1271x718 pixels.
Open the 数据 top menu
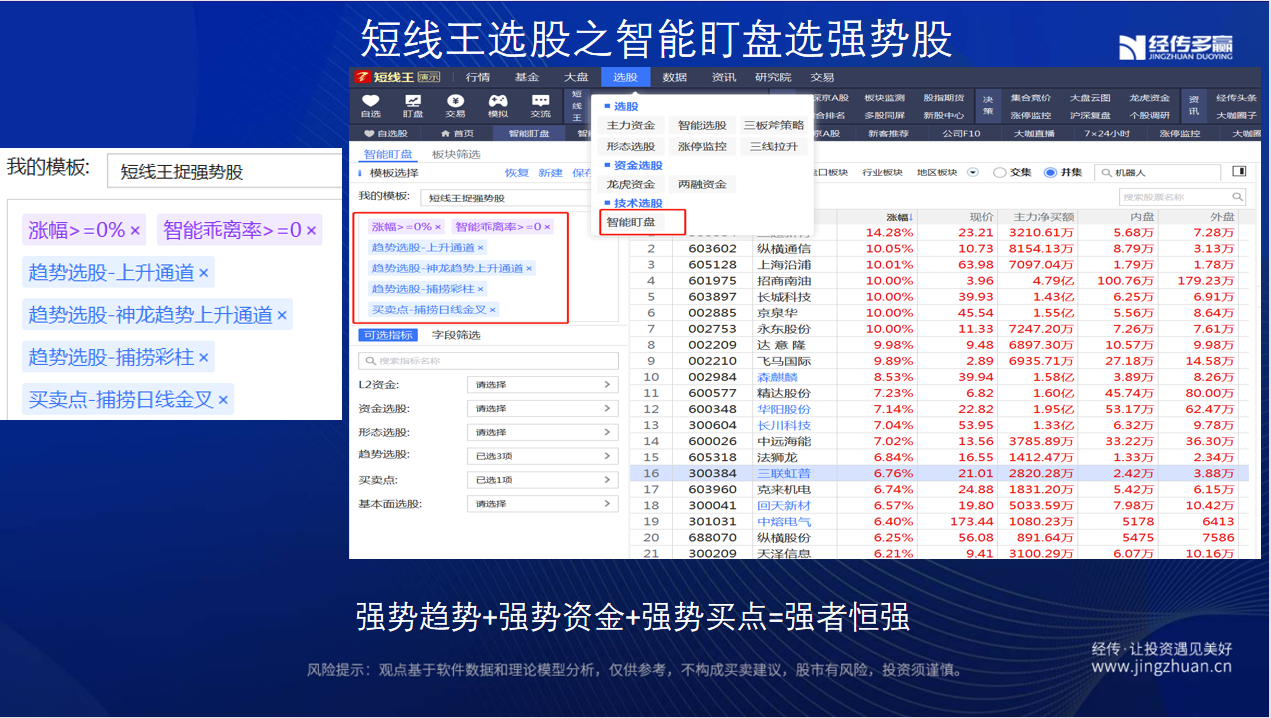[x=675, y=77]
